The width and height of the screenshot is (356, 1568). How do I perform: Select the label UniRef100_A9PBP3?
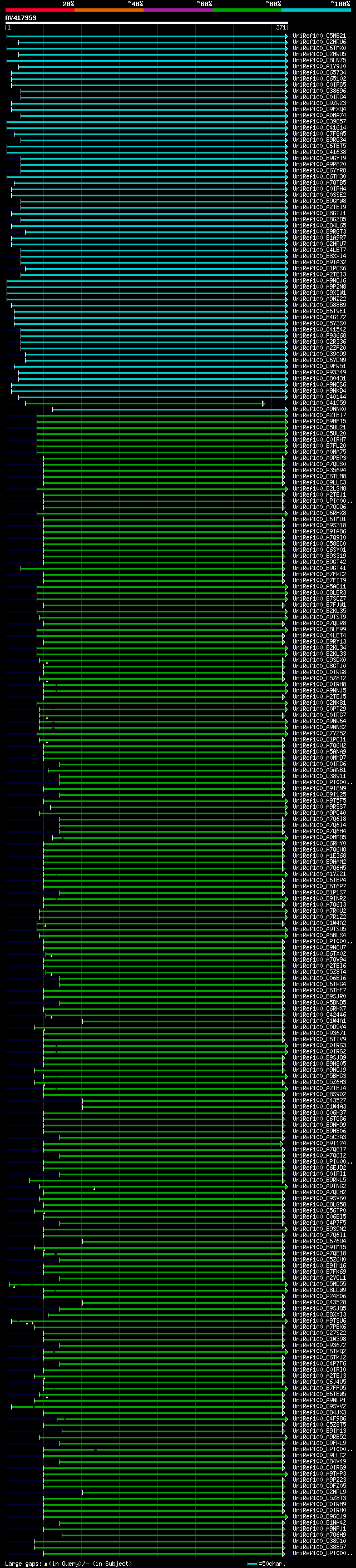pos(319,458)
